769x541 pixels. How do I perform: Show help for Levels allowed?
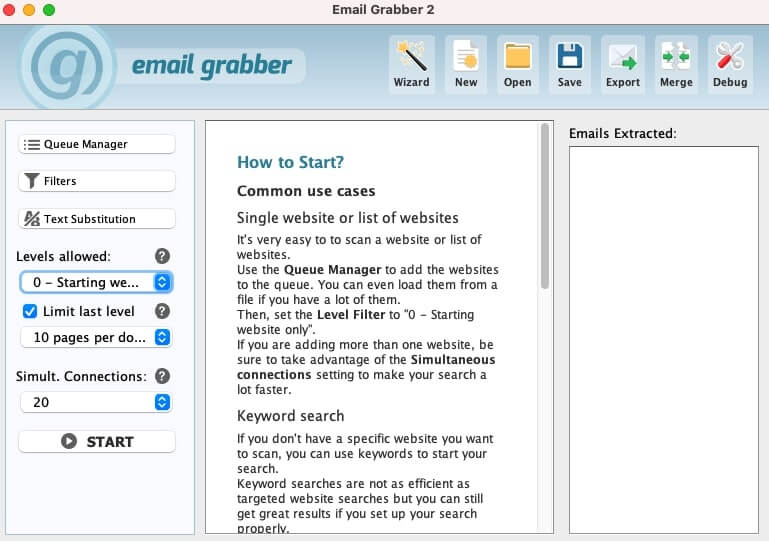[162, 256]
